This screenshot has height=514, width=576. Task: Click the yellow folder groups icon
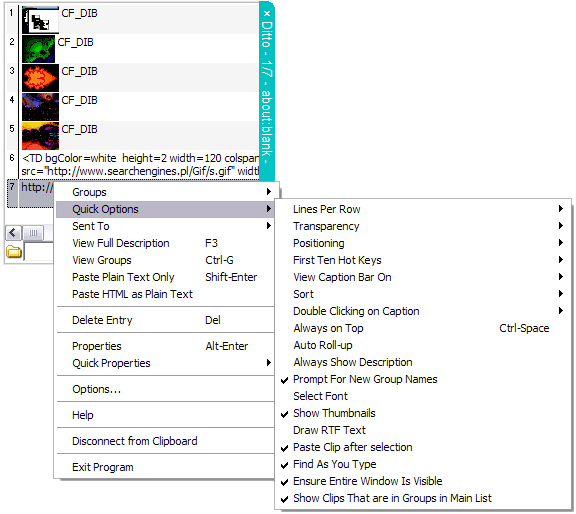pos(14,251)
